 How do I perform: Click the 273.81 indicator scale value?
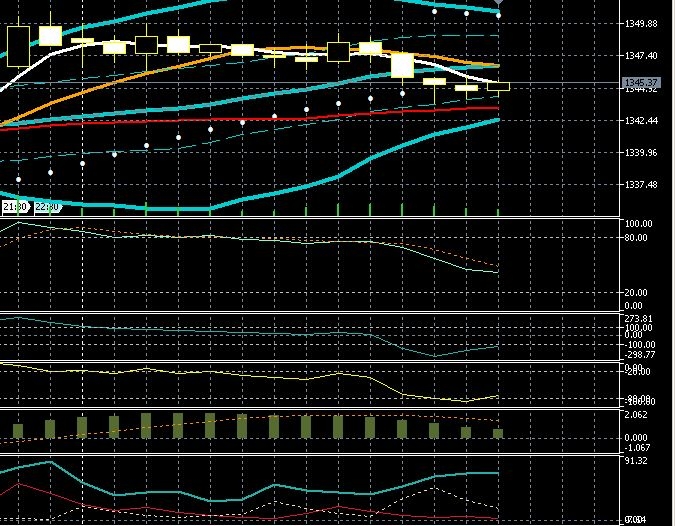[x=638, y=319]
